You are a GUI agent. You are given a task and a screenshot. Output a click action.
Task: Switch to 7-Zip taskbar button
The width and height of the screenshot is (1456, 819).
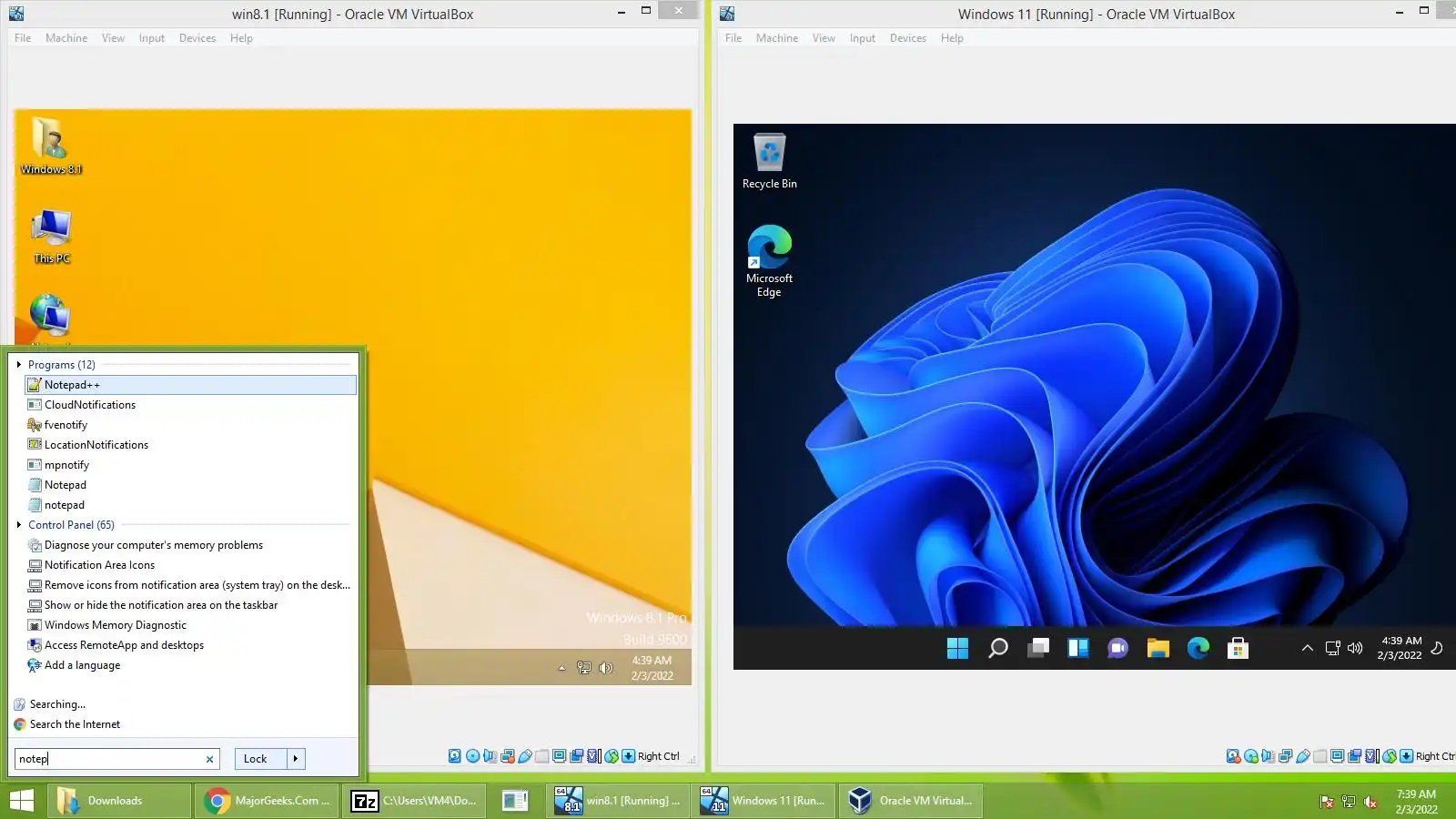[415, 801]
